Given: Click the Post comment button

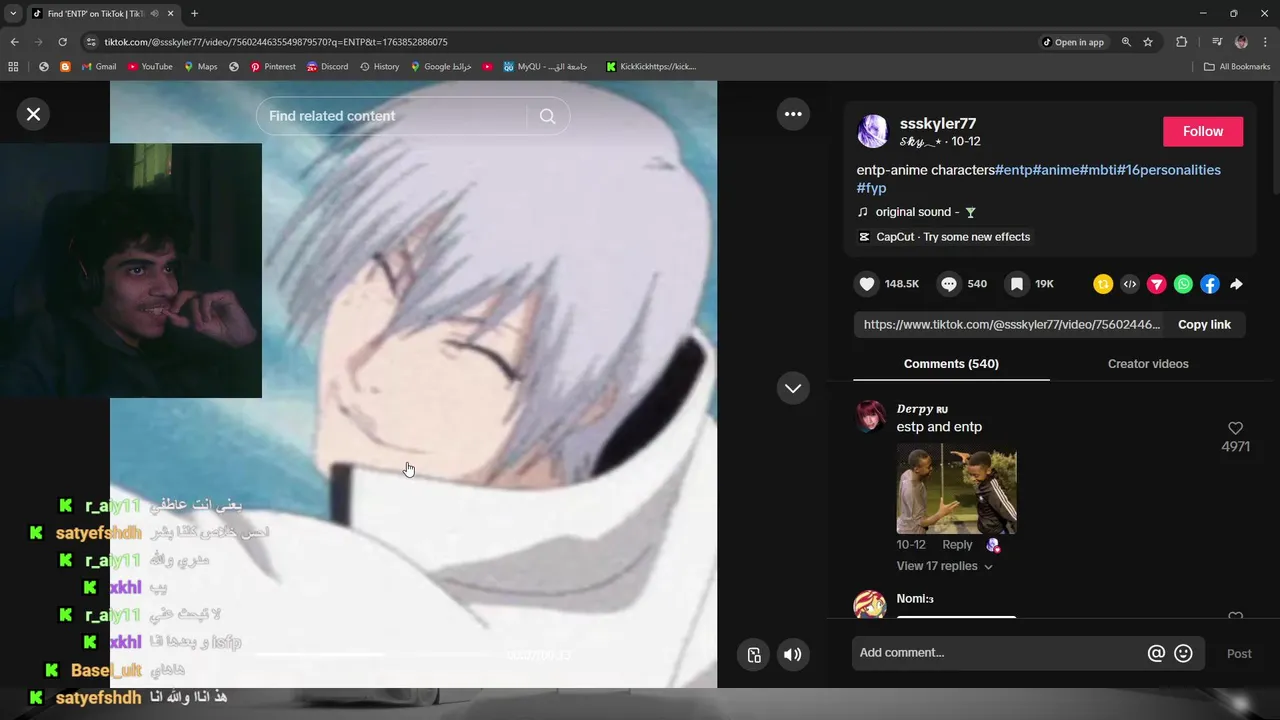Looking at the screenshot, I should click(1239, 654).
